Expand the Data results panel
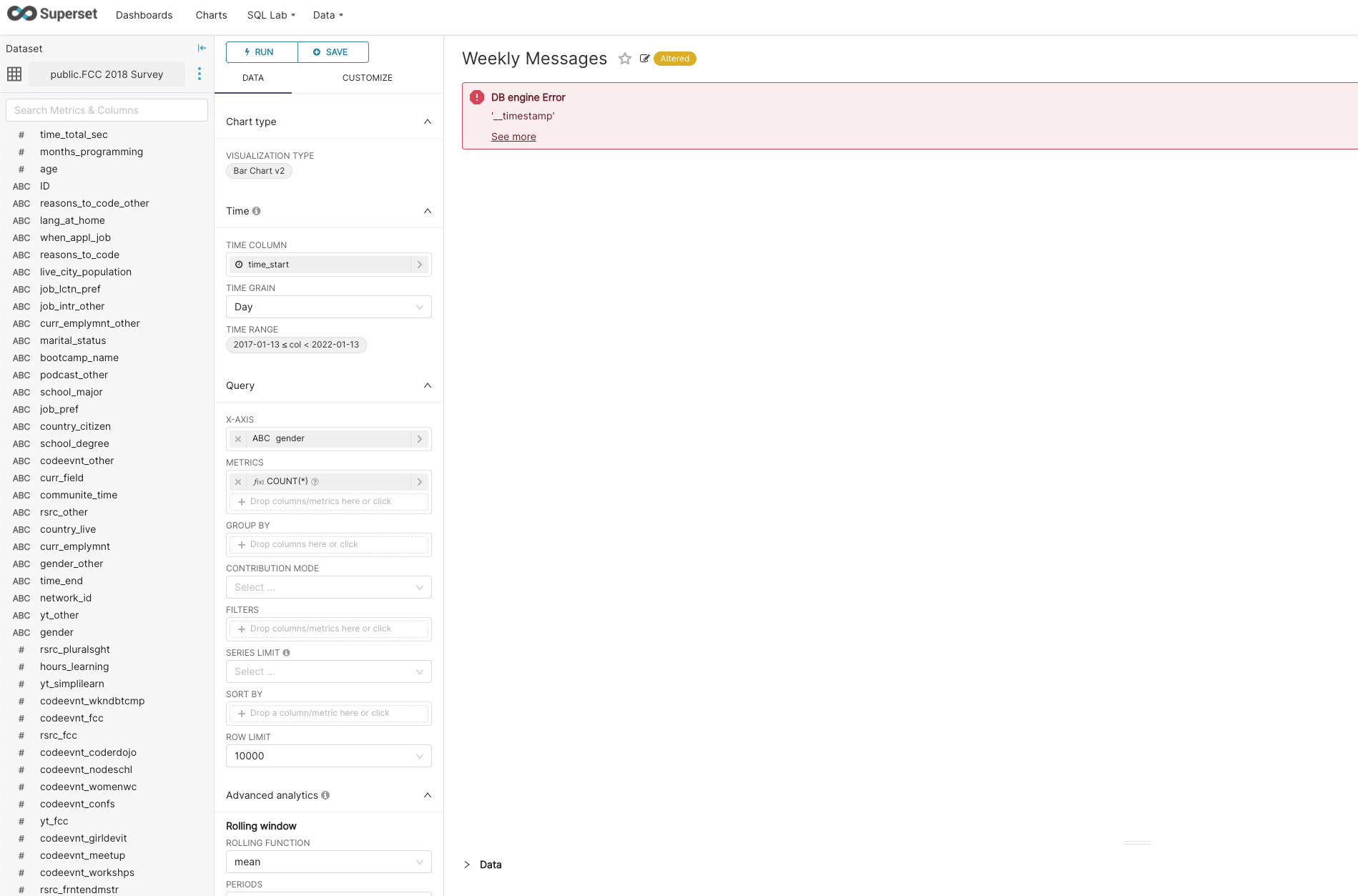This screenshot has width=1358, height=896. pyautogui.click(x=467, y=865)
